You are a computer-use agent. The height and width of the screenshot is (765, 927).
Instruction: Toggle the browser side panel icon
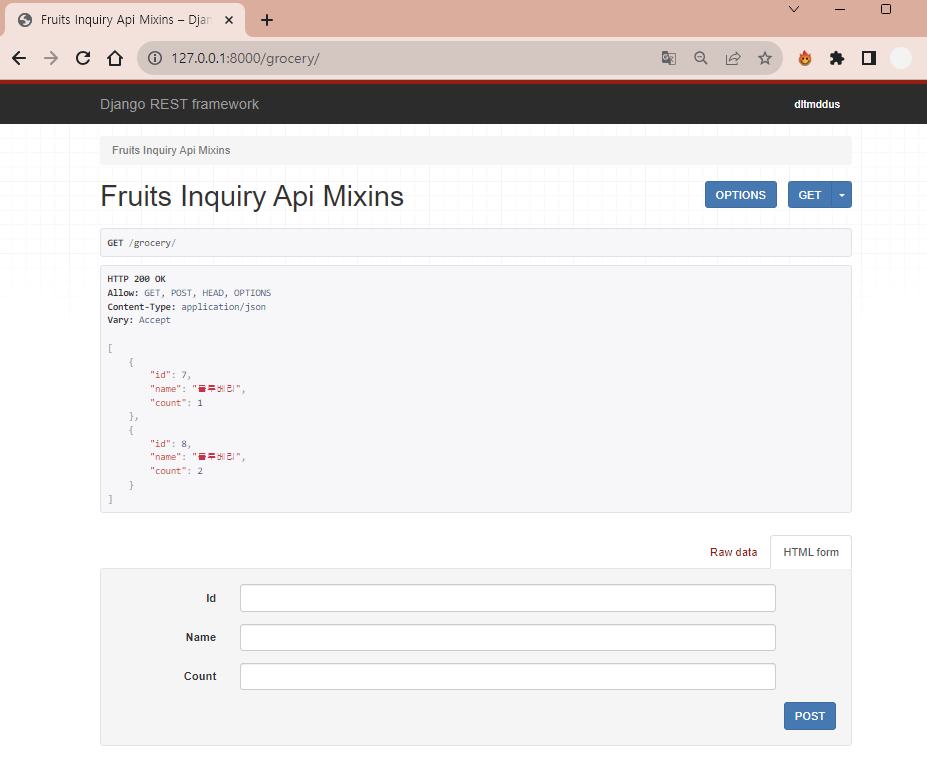tap(868, 58)
